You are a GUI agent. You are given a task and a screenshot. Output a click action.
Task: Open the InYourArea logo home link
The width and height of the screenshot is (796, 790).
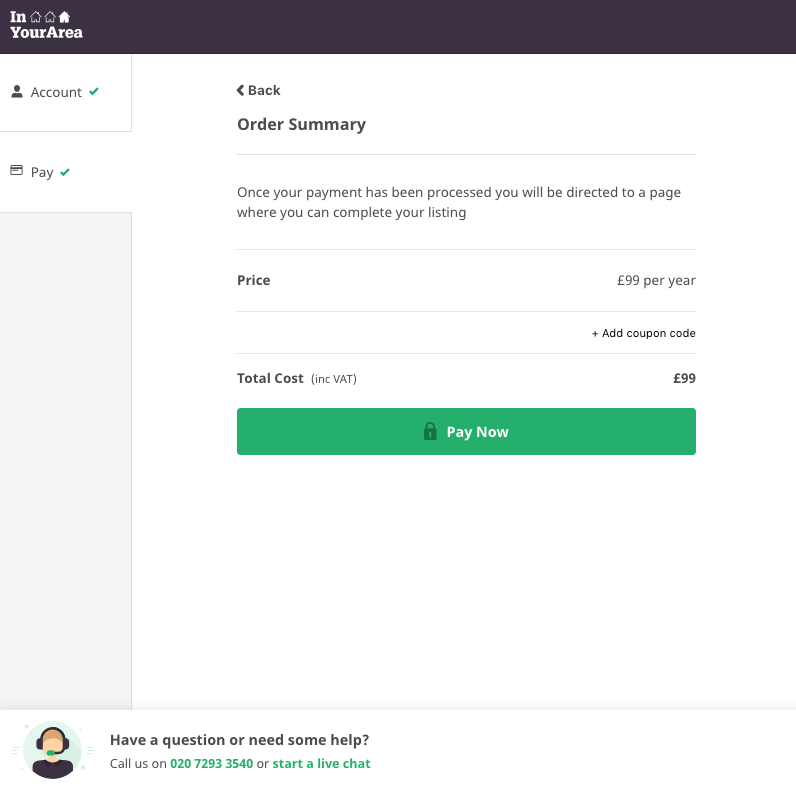(x=46, y=25)
